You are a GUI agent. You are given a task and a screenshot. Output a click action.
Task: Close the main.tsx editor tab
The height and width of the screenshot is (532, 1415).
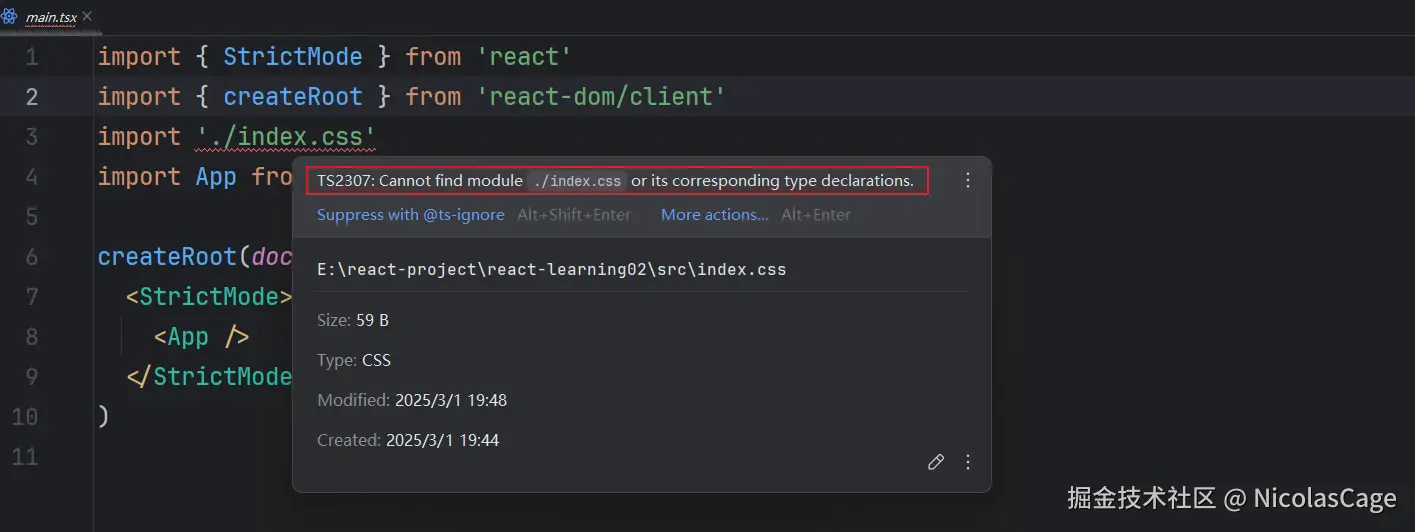tap(87, 17)
